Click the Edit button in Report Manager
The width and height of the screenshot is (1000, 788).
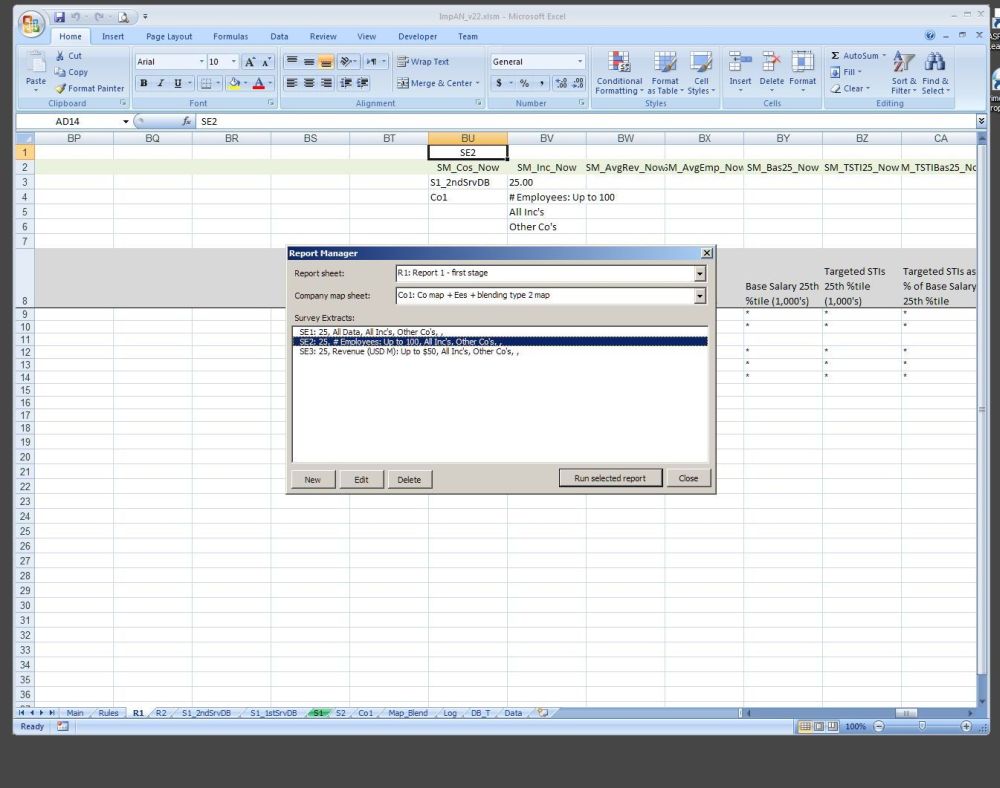point(361,480)
